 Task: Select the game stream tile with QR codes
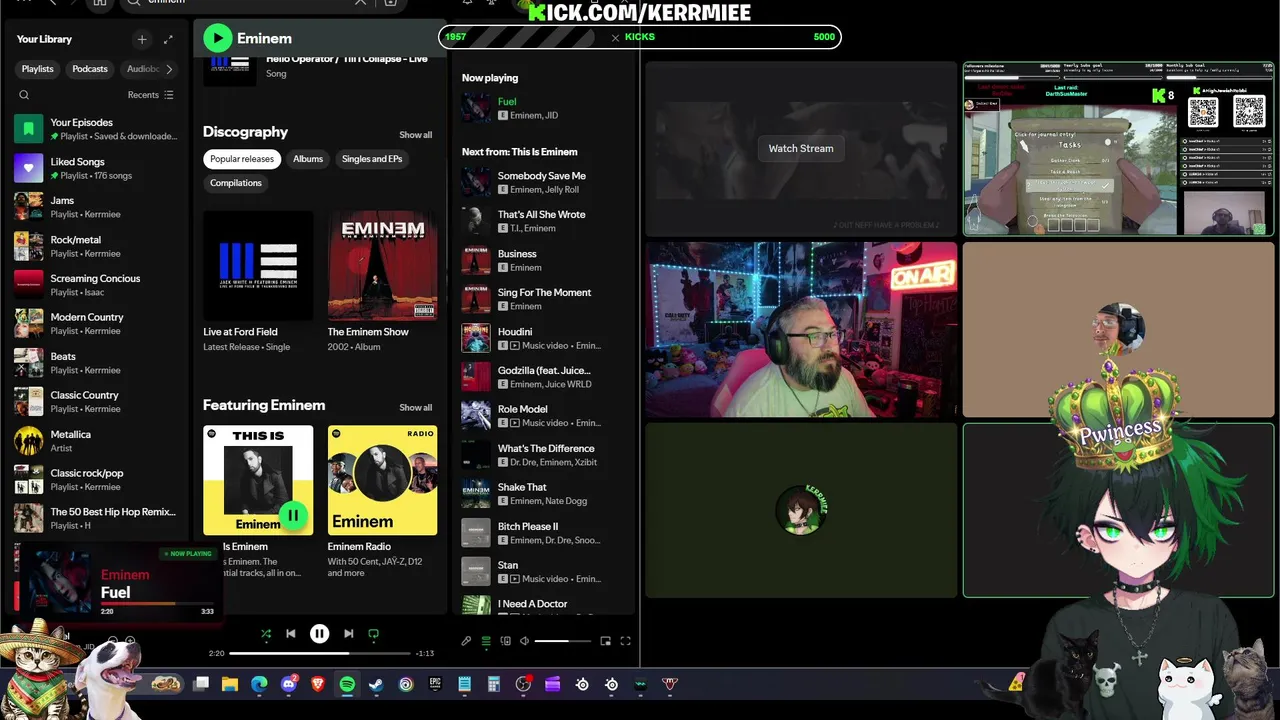pos(1118,149)
